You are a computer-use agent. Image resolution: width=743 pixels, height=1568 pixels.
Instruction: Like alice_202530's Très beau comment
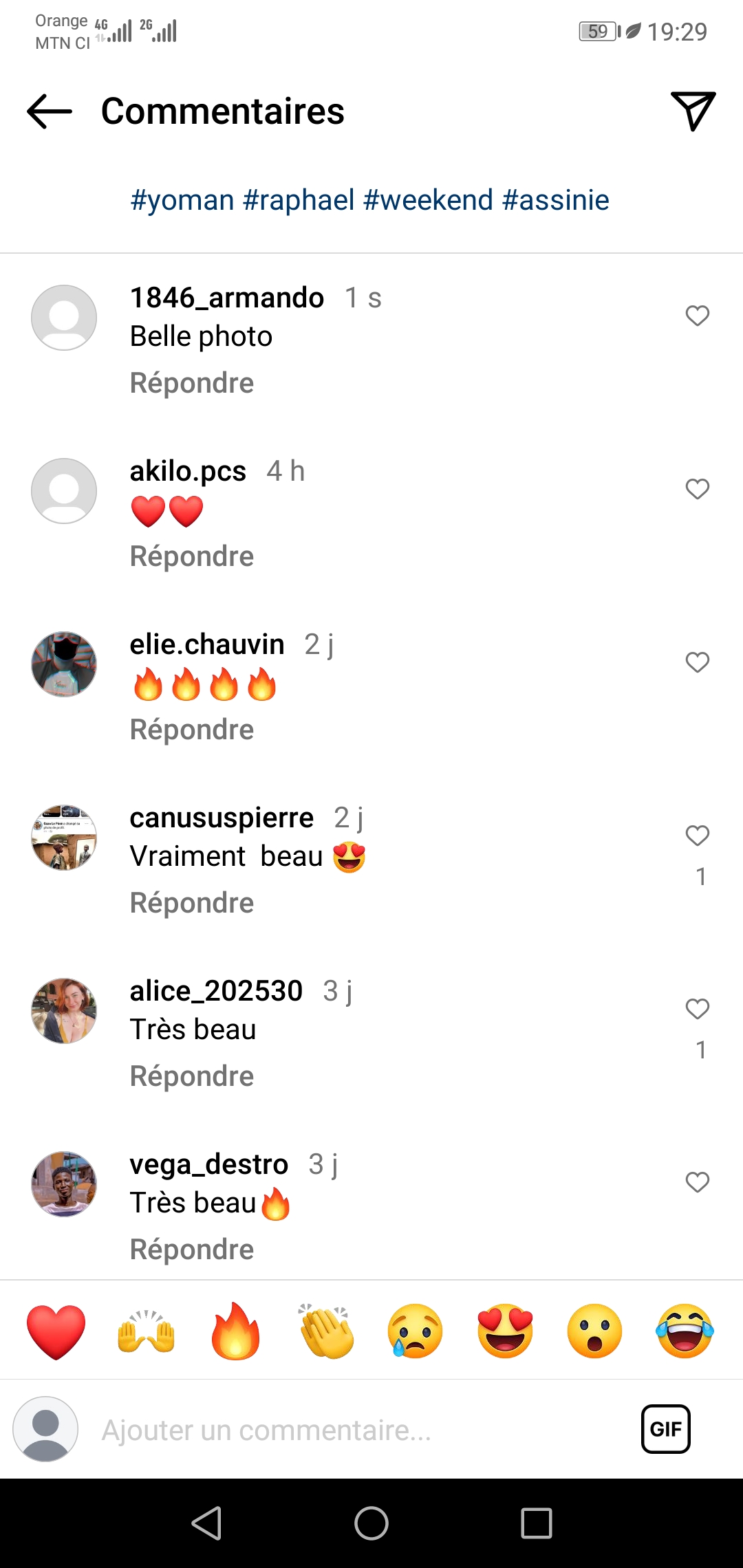[698, 1009]
